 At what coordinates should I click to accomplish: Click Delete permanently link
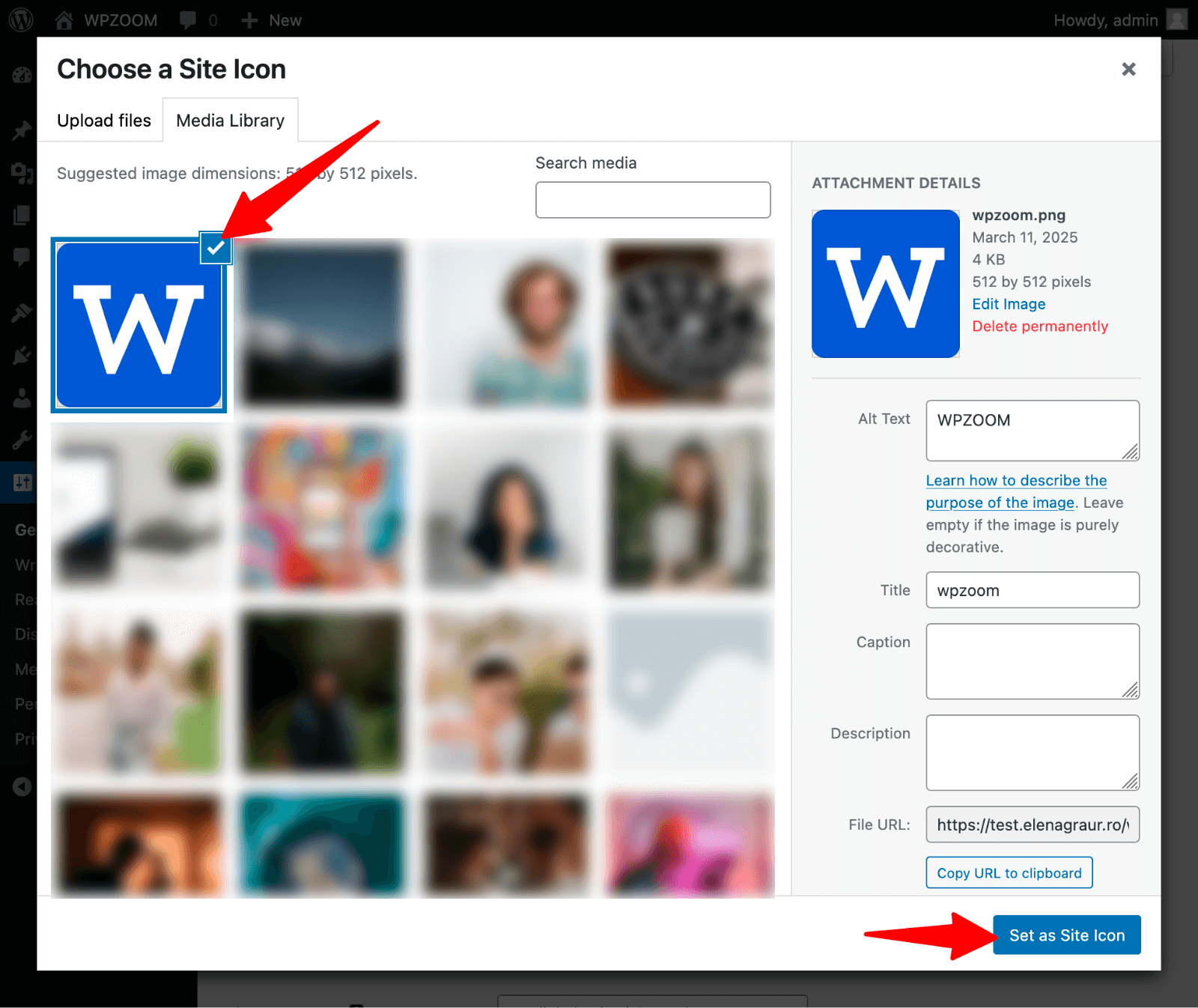[x=1040, y=327]
